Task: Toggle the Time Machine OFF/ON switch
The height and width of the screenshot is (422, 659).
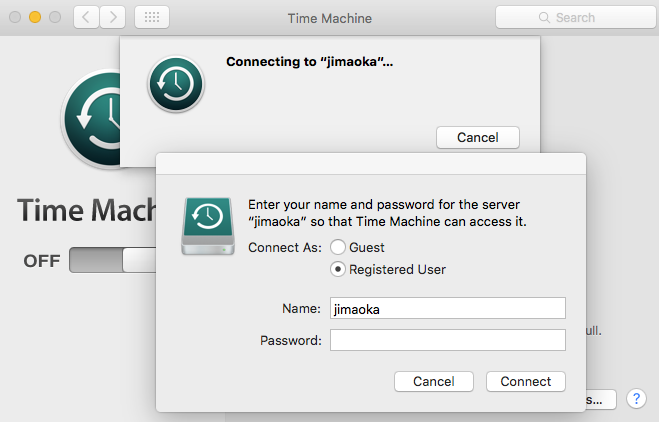Action: (113, 260)
